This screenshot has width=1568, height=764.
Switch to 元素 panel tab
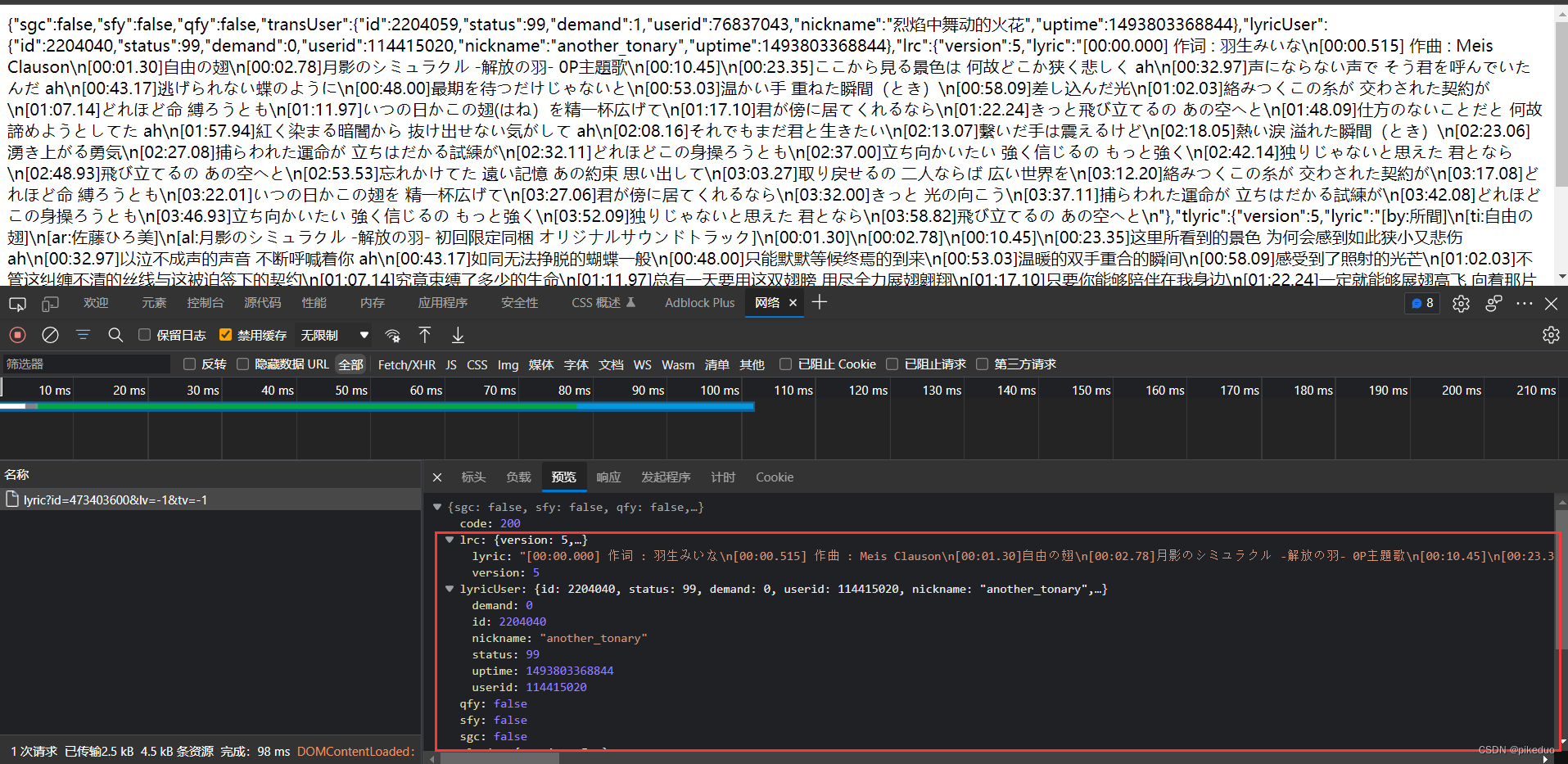pyautogui.click(x=153, y=303)
